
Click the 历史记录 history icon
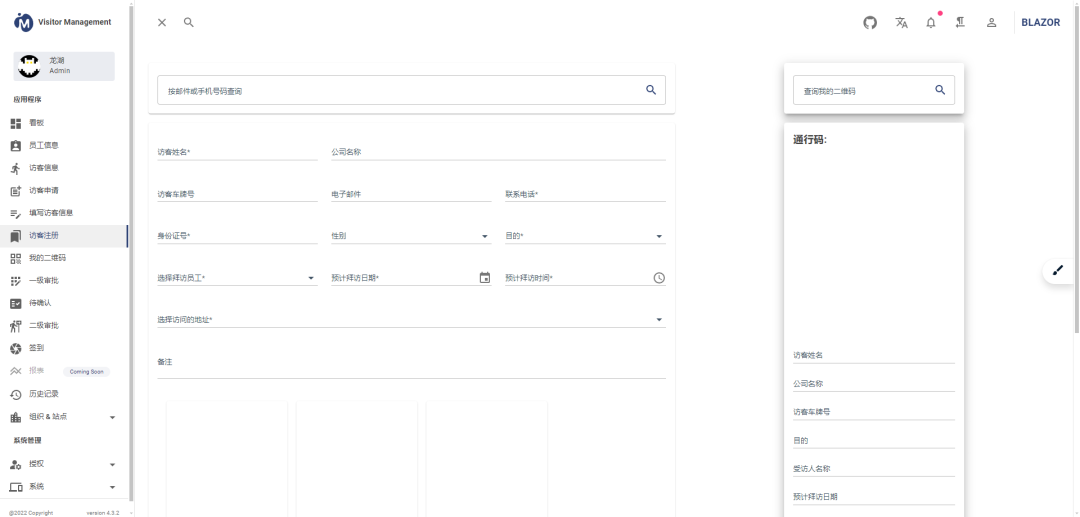point(16,394)
